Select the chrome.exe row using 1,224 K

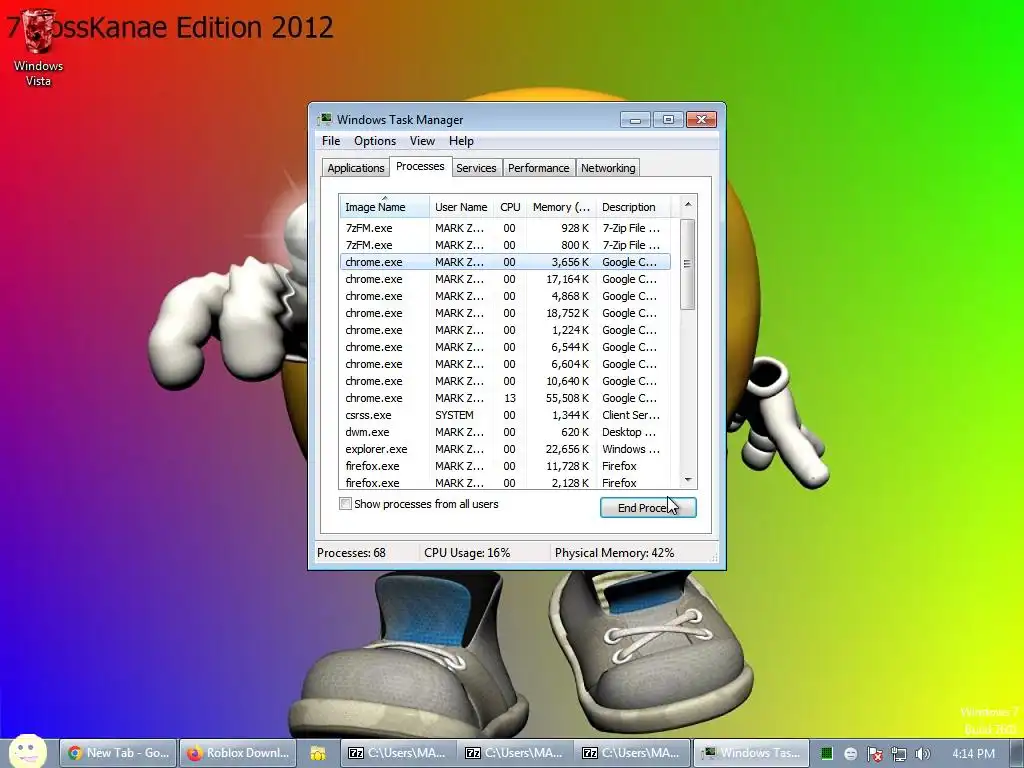click(505, 330)
